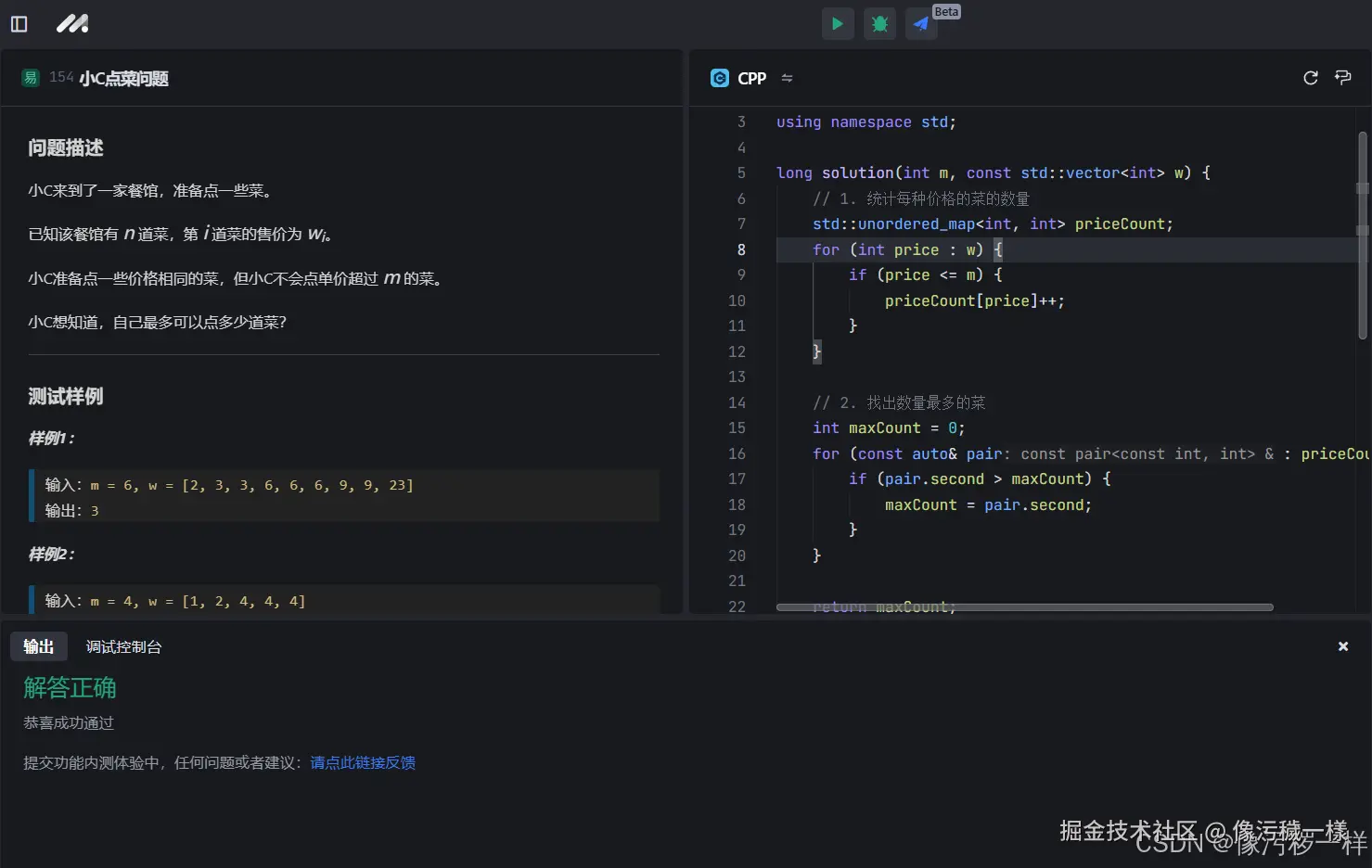Open the 调试控制台 tab
1372x868 pixels.
(x=123, y=646)
